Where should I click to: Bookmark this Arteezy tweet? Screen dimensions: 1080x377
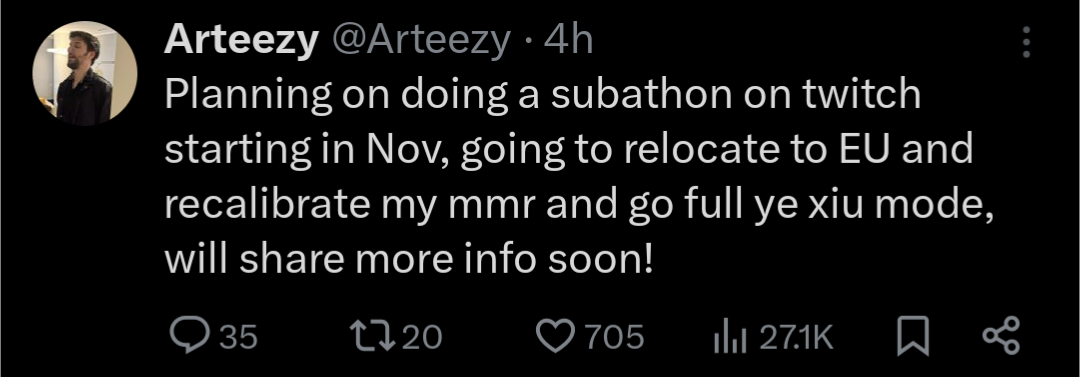point(913,337)
